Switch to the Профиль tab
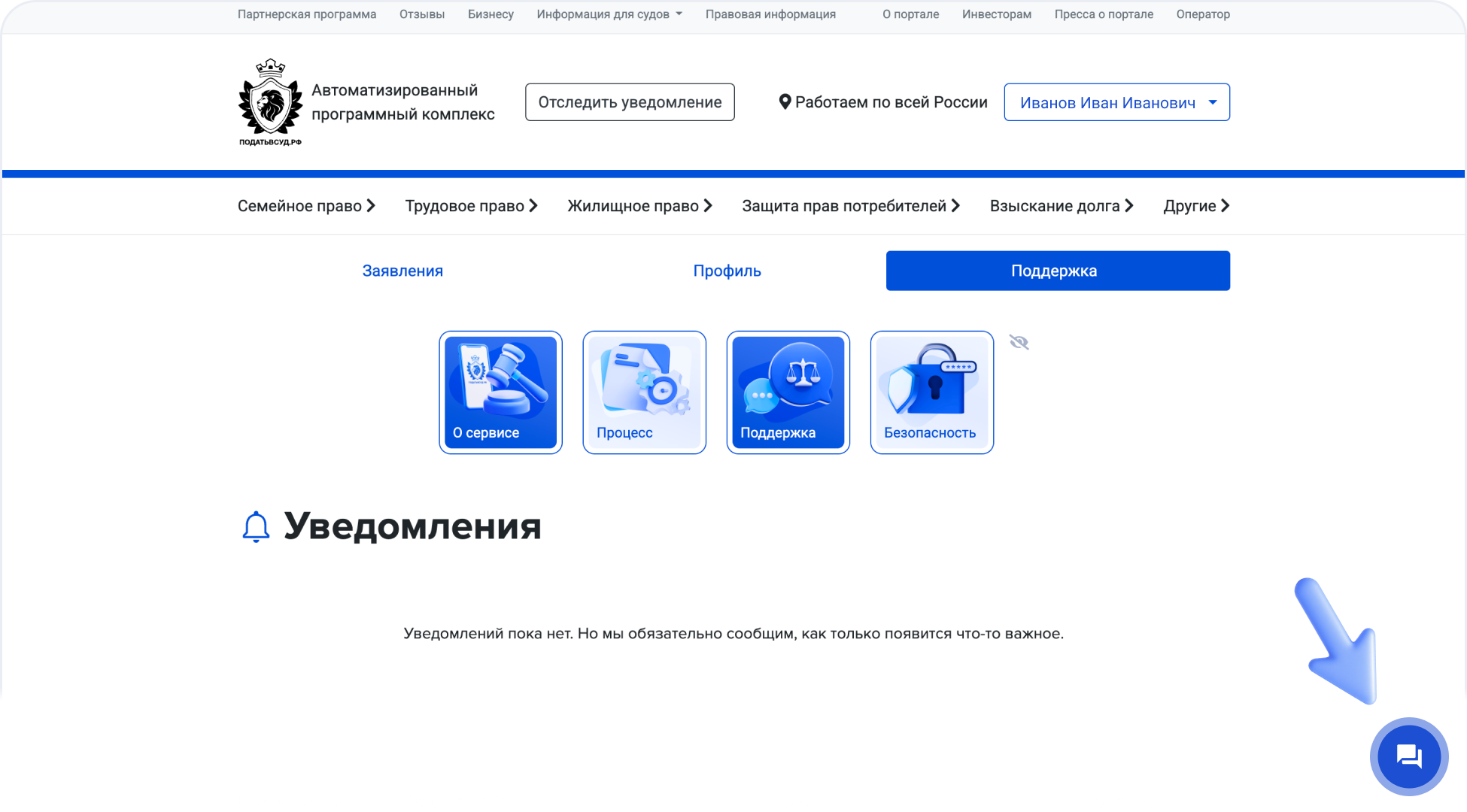 [727, 271]
